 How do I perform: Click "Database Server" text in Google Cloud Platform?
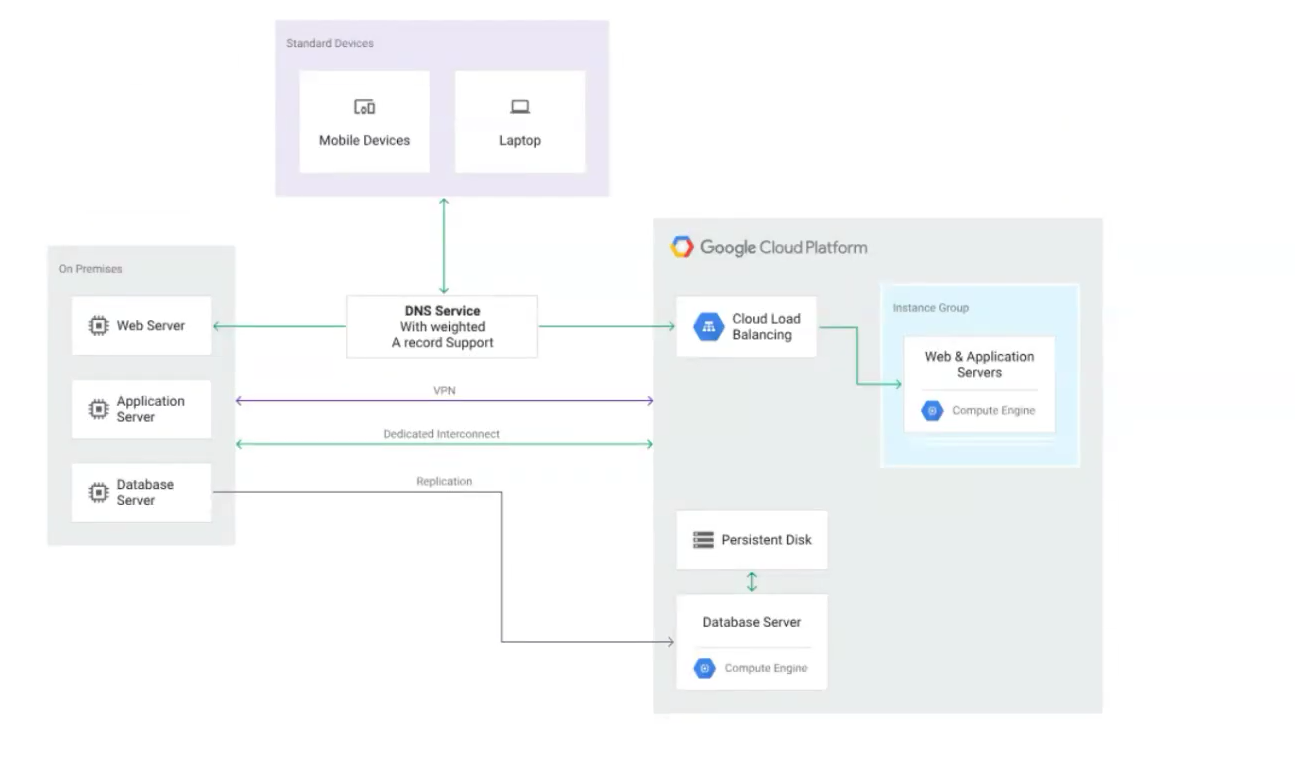752,622
